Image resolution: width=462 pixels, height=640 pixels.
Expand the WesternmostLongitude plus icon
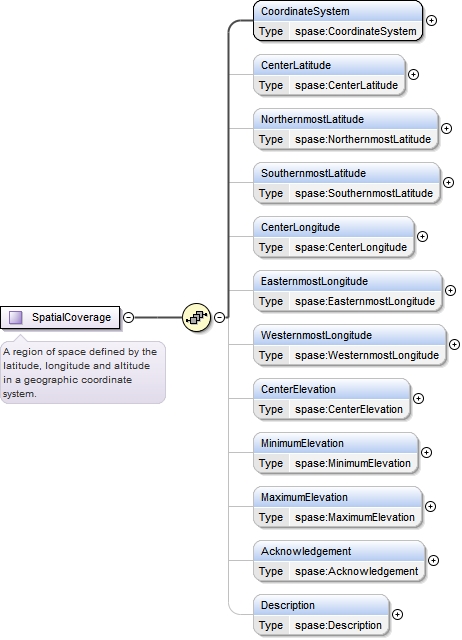pyautogui.click(x=455, y=344)
